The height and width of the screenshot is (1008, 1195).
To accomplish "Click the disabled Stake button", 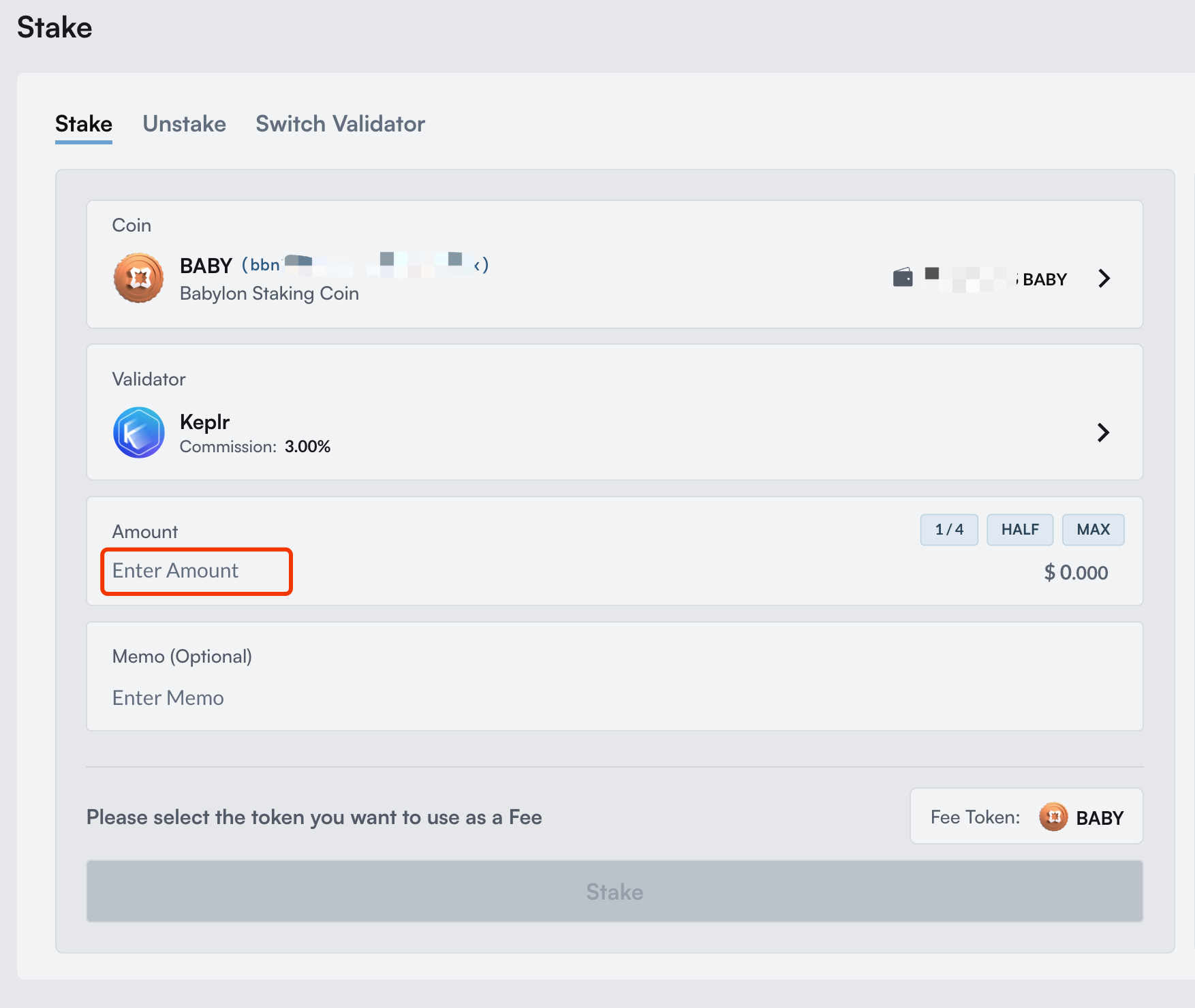I will [x=614, y=891].
